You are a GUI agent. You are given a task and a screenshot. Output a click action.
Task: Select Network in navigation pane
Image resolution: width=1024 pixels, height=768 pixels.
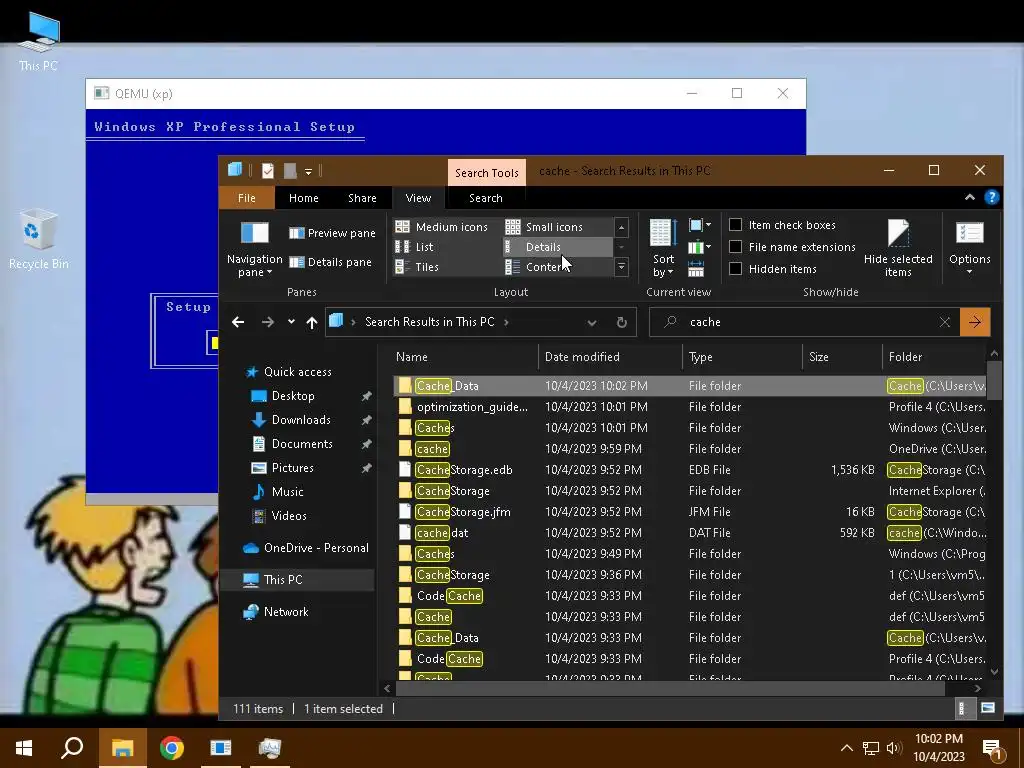[x=286, y=612]
